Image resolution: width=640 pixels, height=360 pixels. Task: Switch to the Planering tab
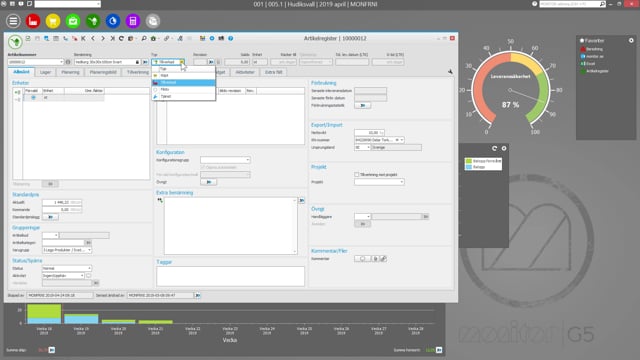[x=70, y=72]
